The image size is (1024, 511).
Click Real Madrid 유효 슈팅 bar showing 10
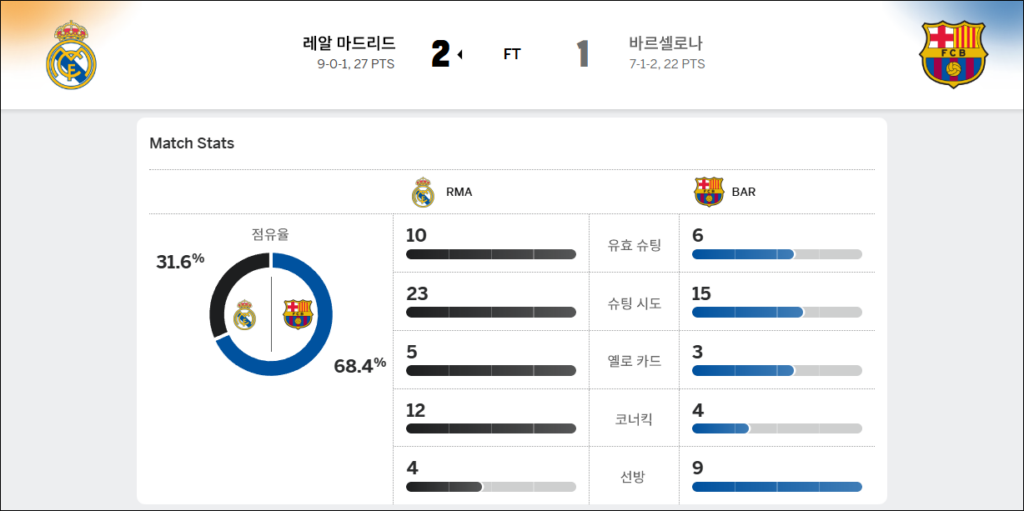pos(491,254)
